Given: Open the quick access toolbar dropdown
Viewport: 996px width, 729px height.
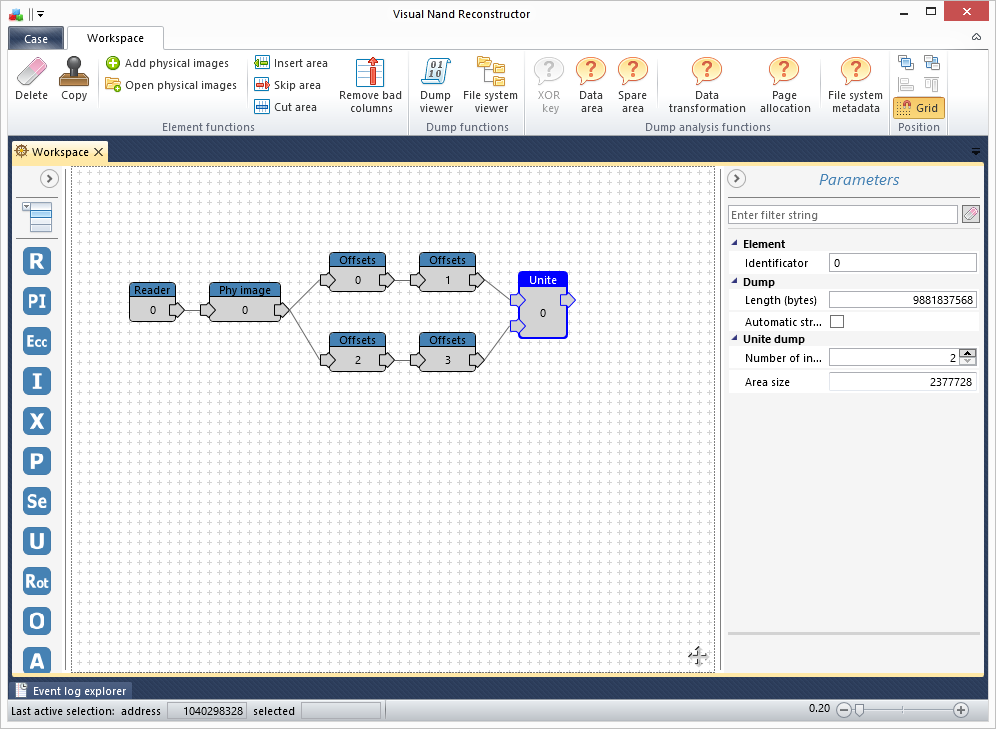Looking at the screenshot, I should tap(40, 14).
